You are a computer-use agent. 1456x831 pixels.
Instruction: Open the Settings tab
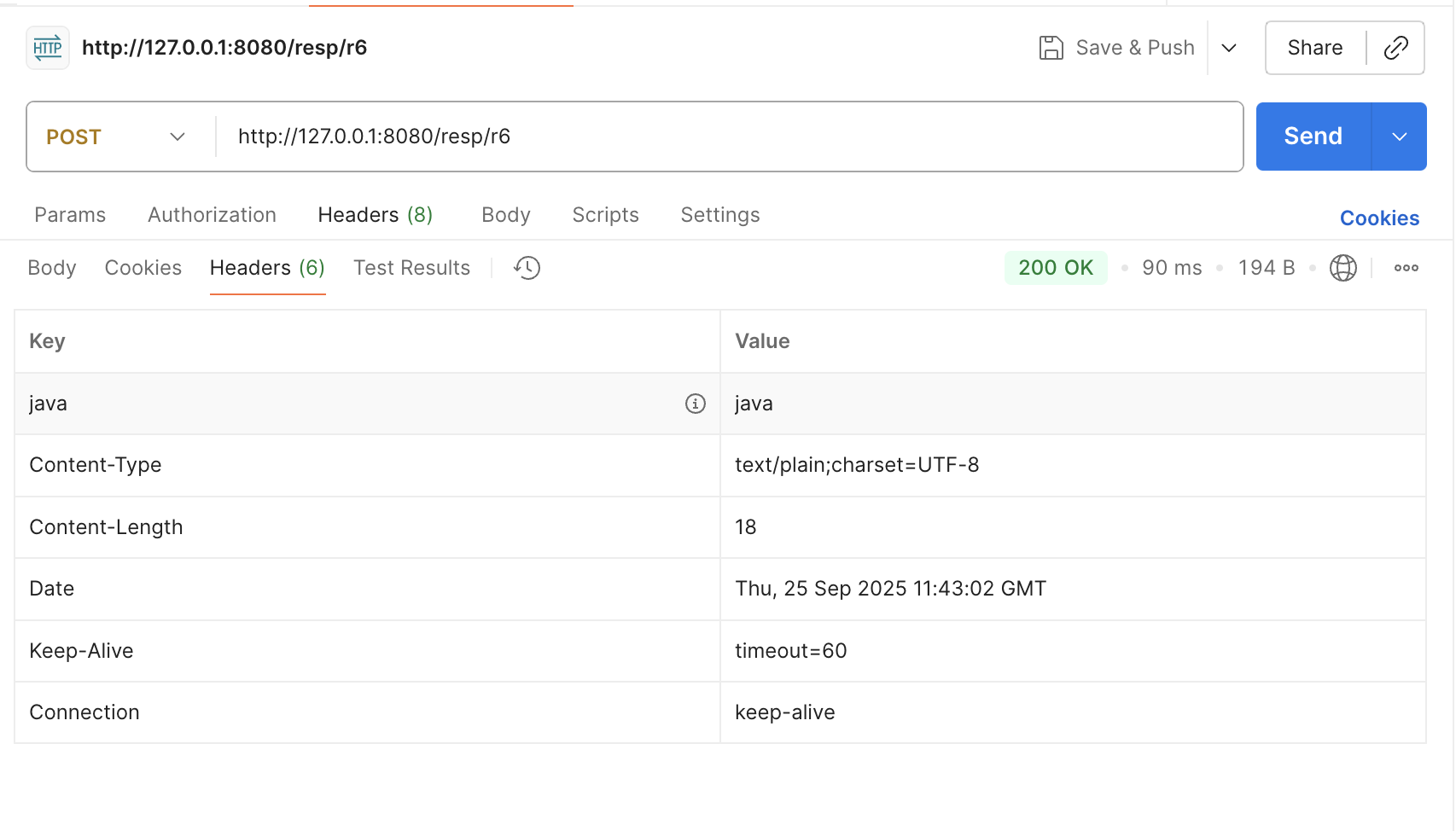(x=720, y=215)
